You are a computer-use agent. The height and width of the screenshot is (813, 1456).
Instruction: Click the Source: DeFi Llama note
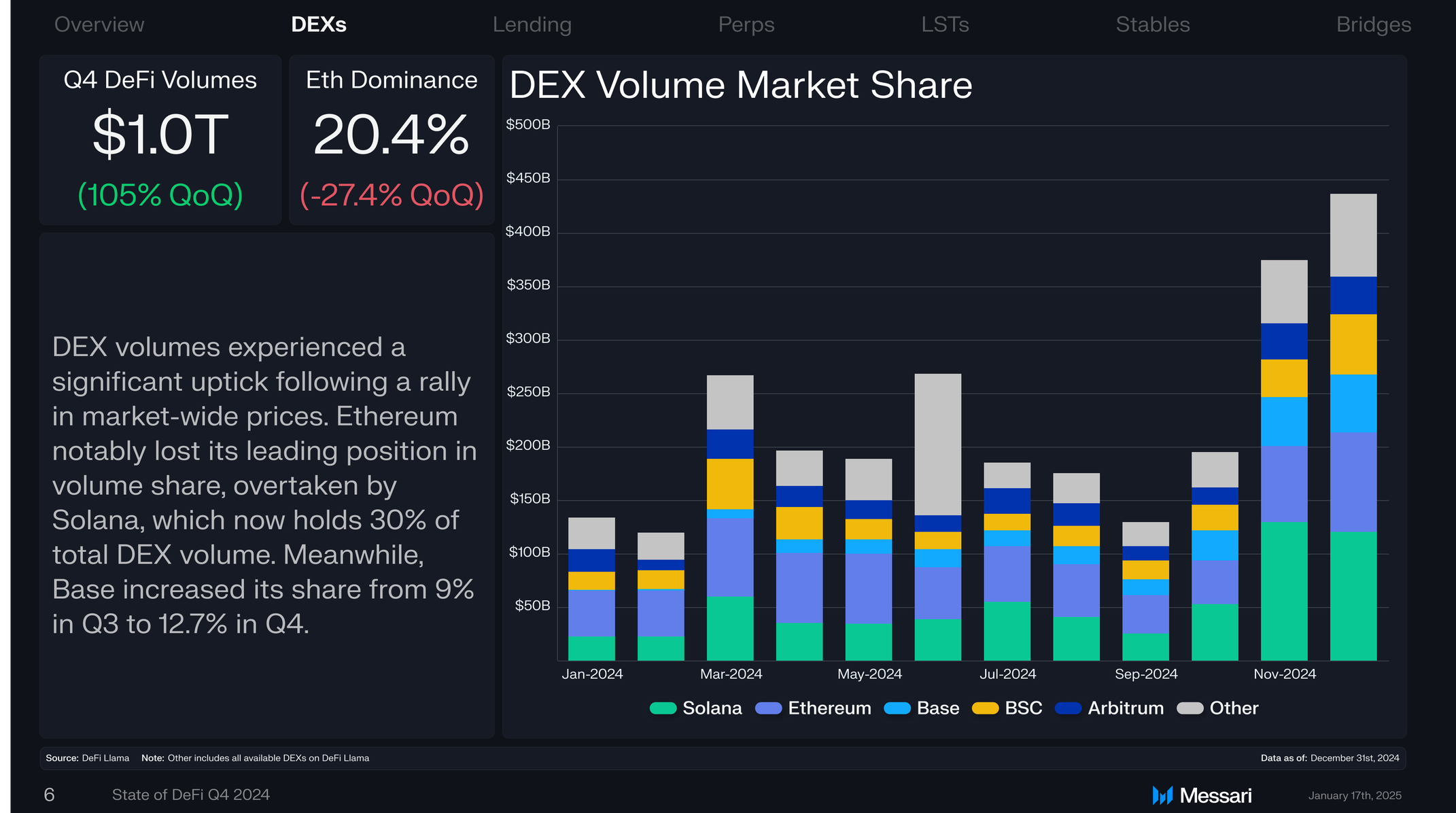click(x=87, y=758)
